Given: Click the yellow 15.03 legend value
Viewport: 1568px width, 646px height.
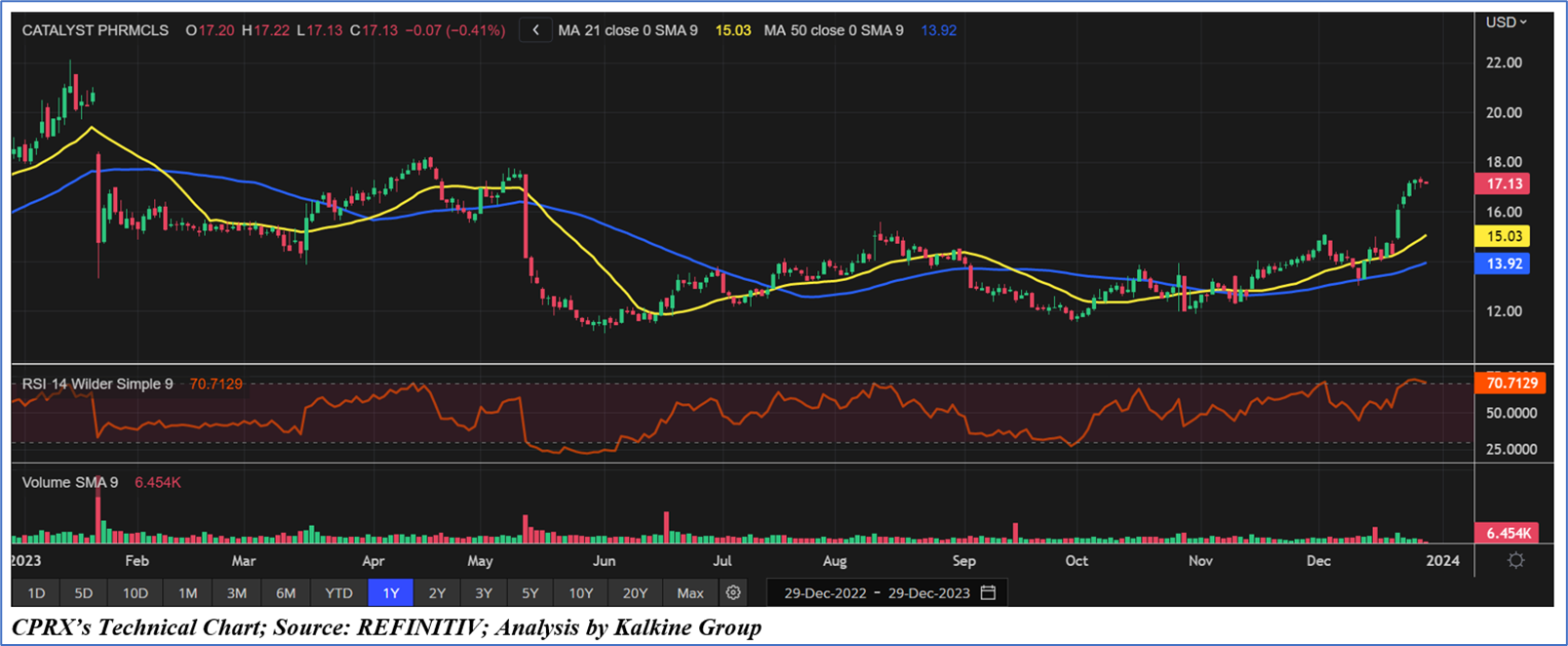Looking at the screenshot, I should 733,30.
